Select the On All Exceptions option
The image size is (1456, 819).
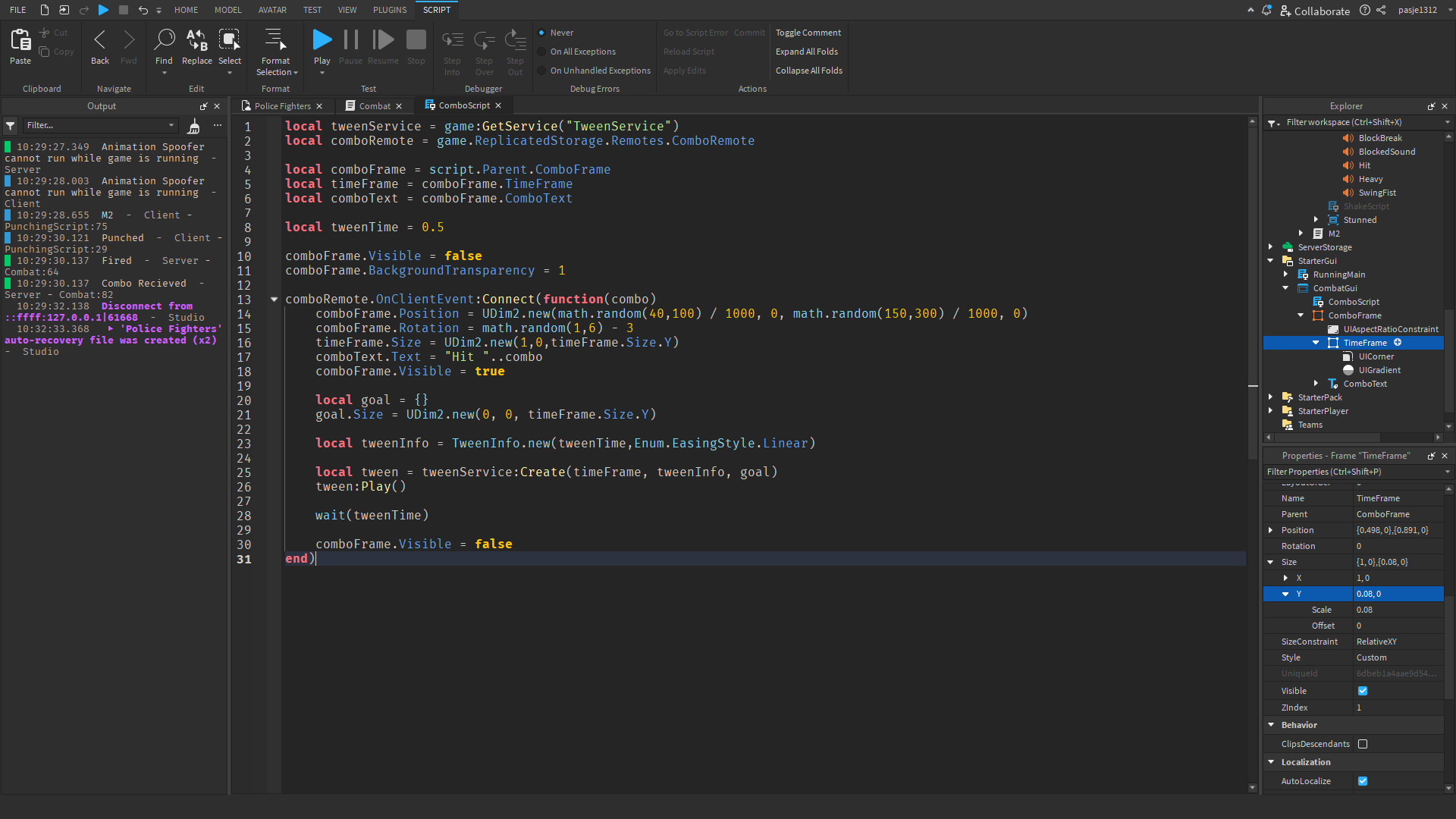coord(541,51)
